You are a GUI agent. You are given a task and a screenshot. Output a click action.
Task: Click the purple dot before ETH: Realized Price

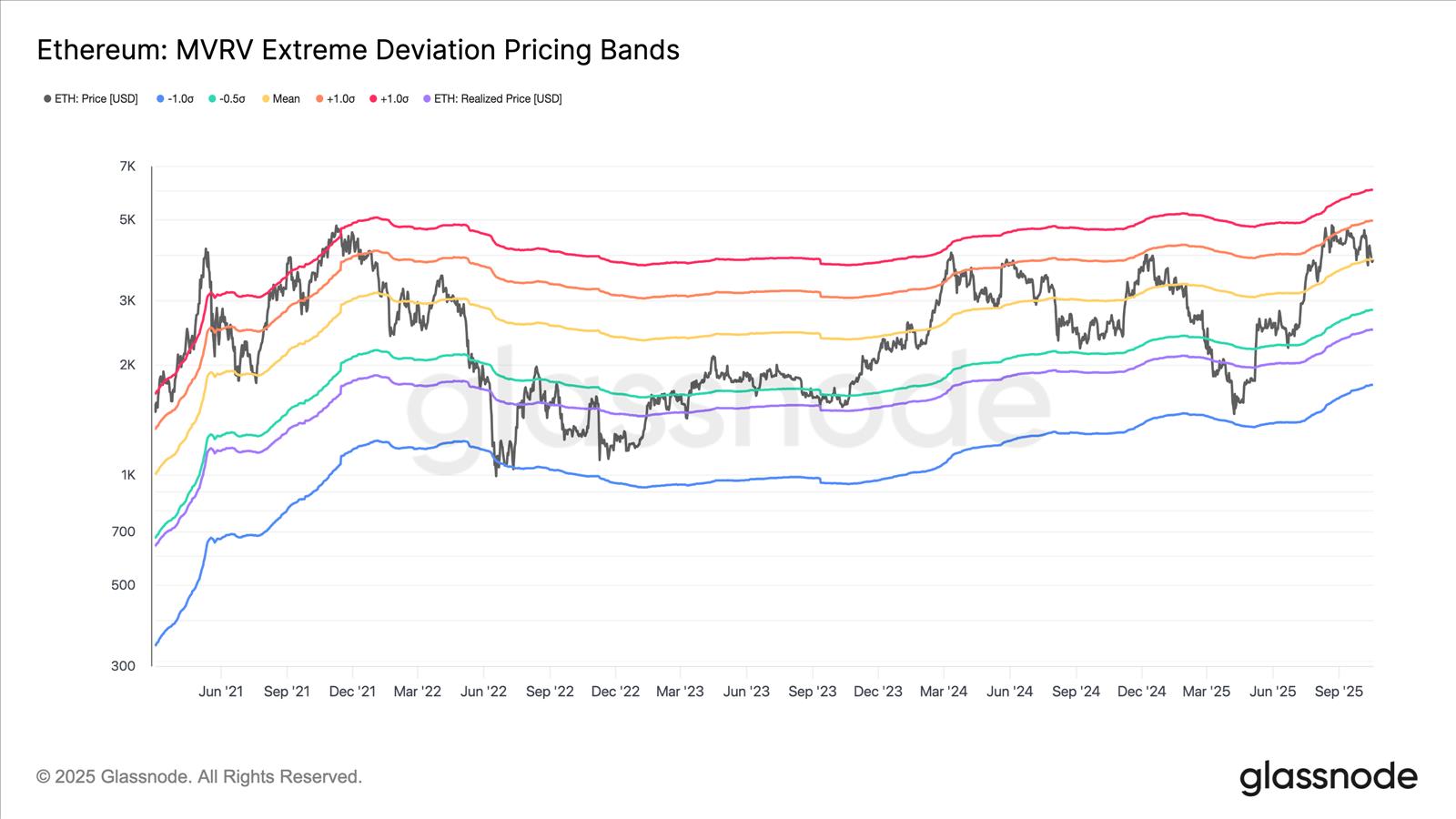click(427, 98)
